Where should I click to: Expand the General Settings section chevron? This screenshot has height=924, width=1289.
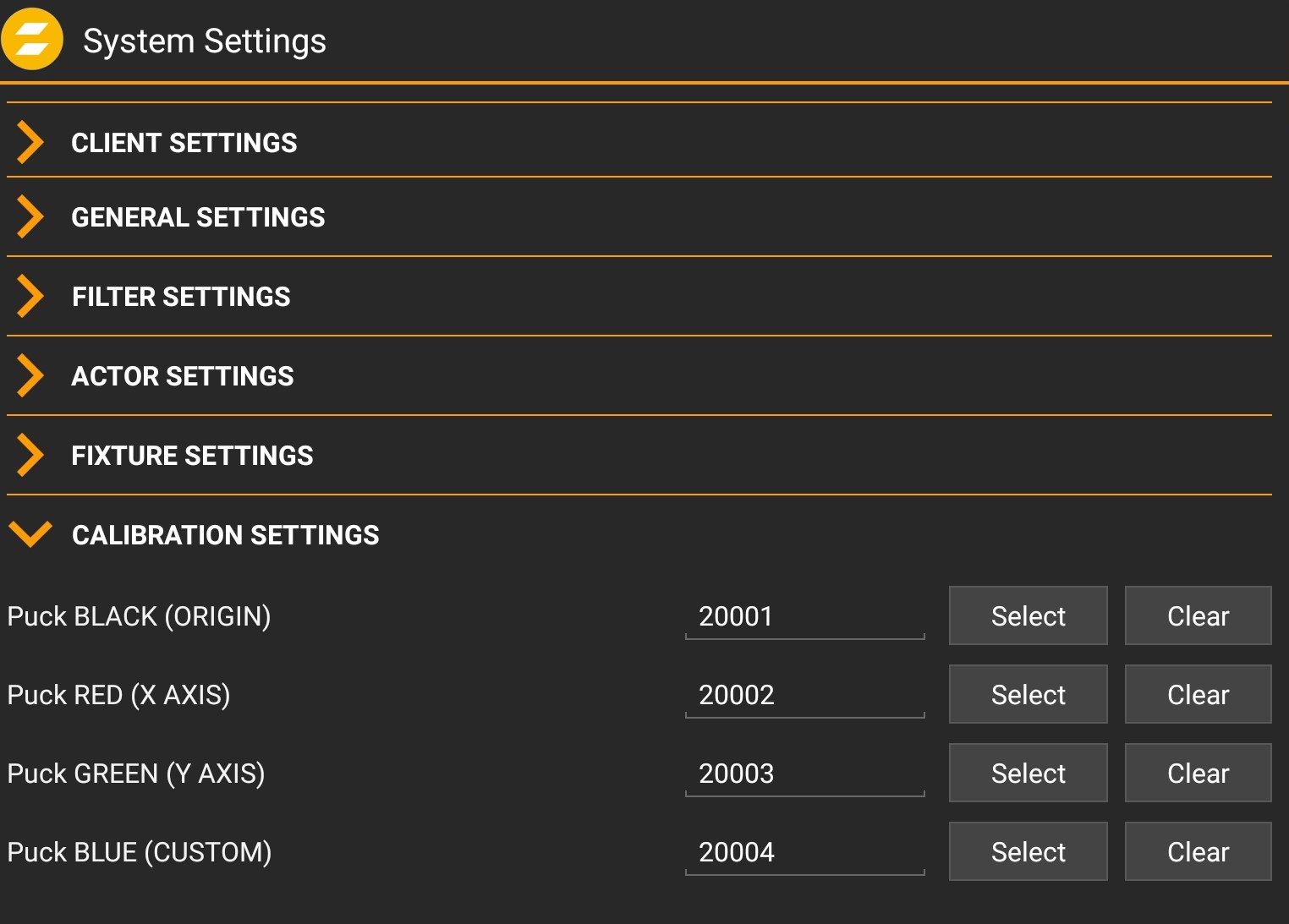point(30,216)
